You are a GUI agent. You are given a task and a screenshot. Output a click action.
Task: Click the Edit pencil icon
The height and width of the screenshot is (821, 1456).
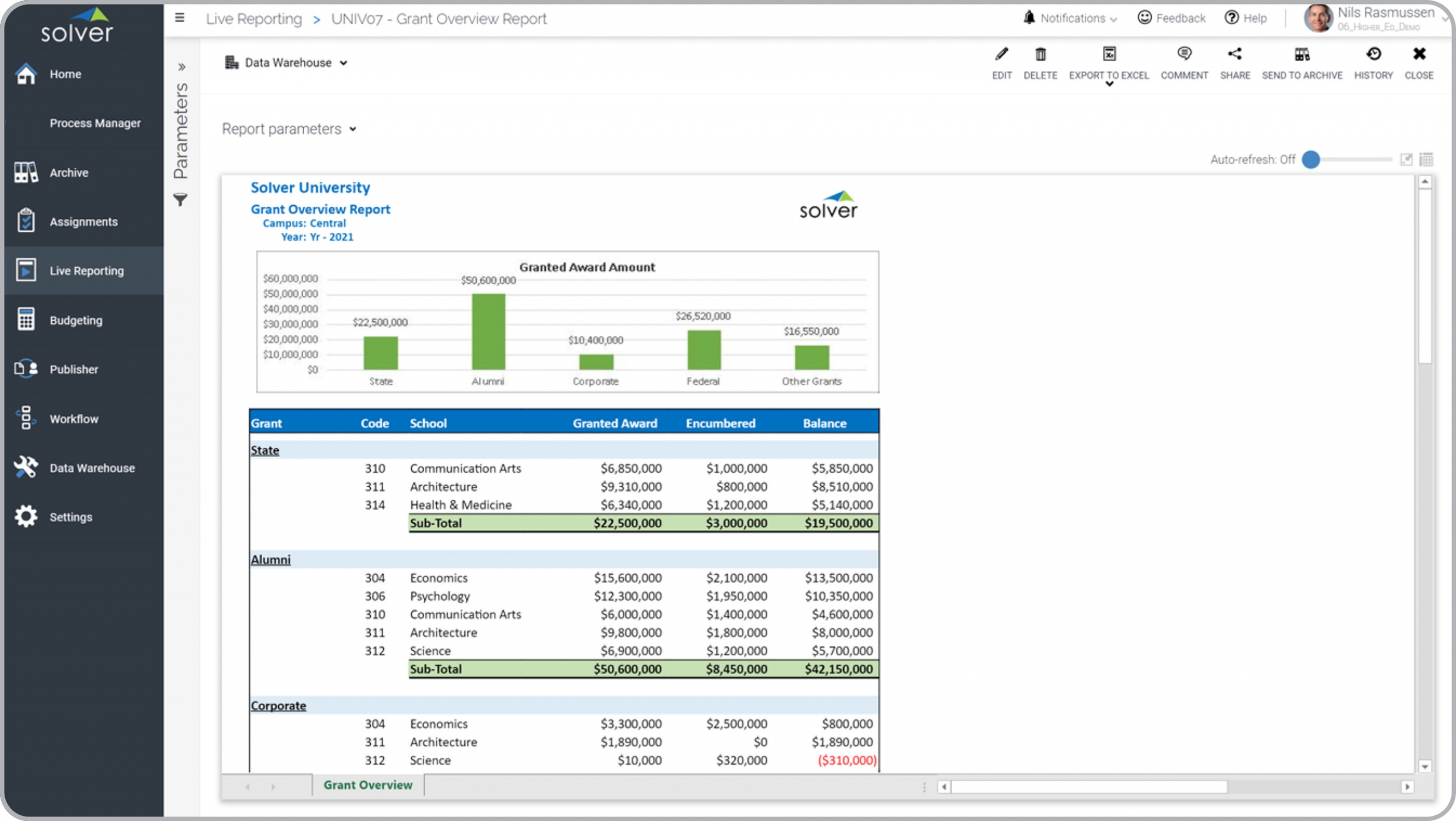pos(1002,55)
